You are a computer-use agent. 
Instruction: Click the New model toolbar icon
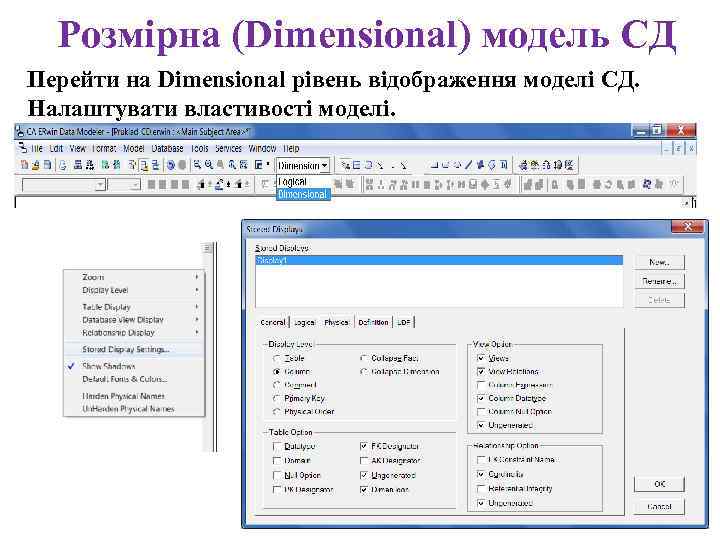tap(24, 165)
